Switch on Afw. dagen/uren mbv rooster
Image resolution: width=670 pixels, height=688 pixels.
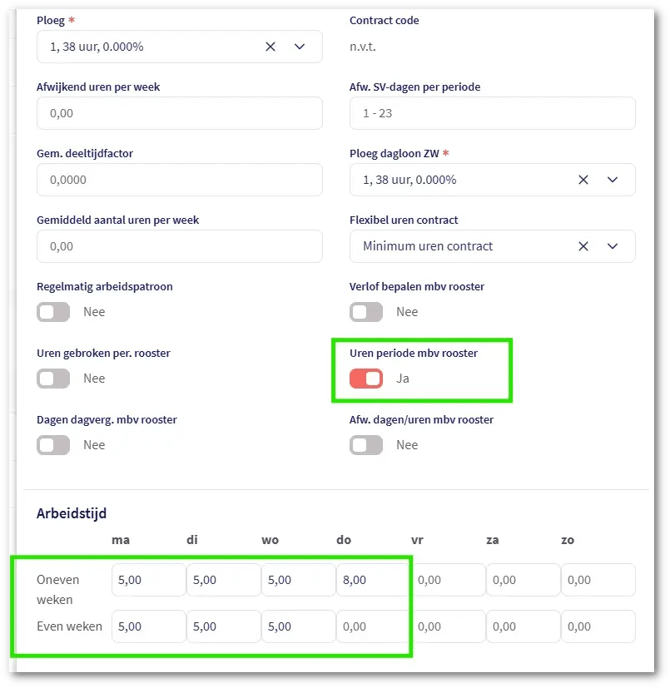click(x=366, y=445)
